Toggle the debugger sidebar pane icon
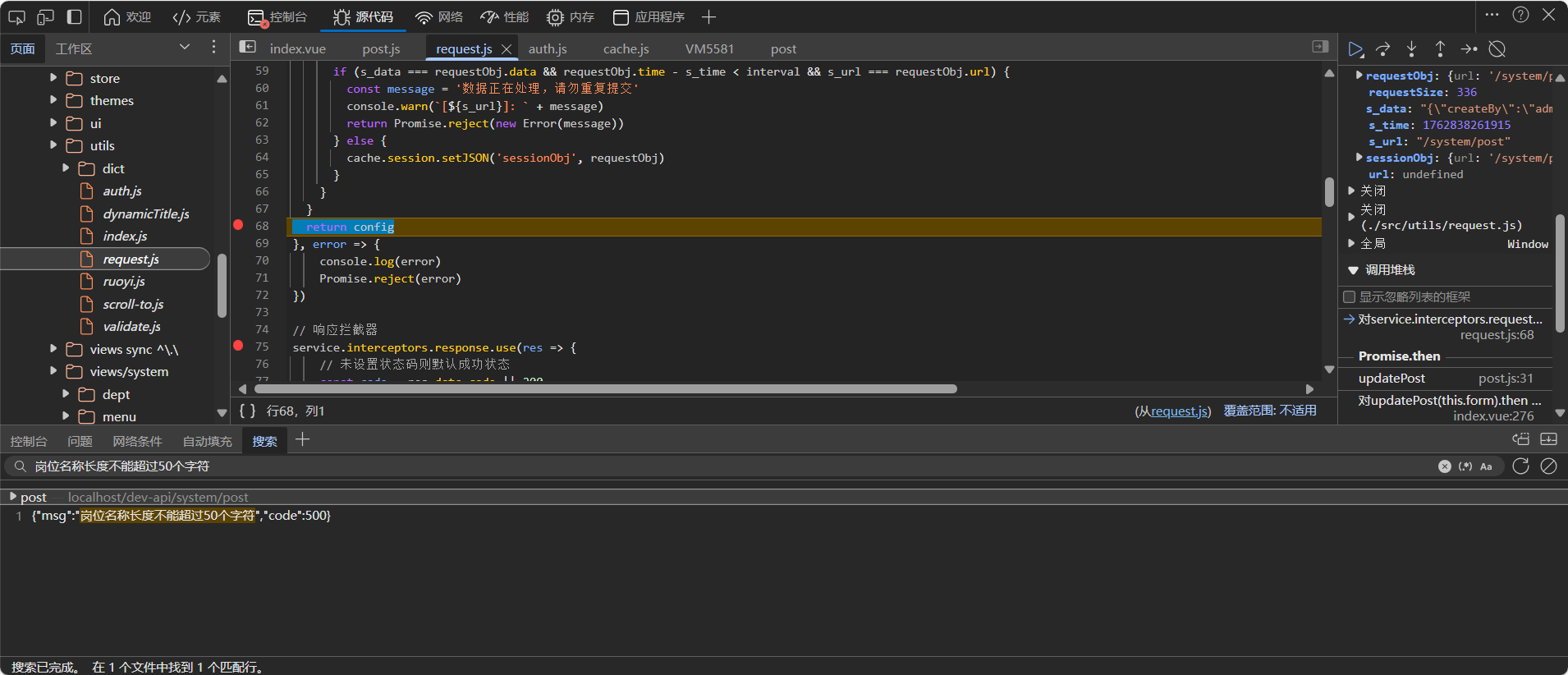This screenshot has width=1568, height=675. click(1320, 48)
